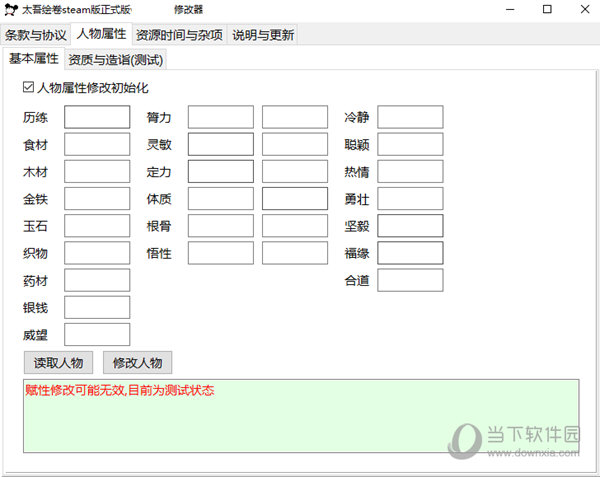Click second 膂力 input box
This screenshot has height=477, width=600.
click(x=295, y=117)
